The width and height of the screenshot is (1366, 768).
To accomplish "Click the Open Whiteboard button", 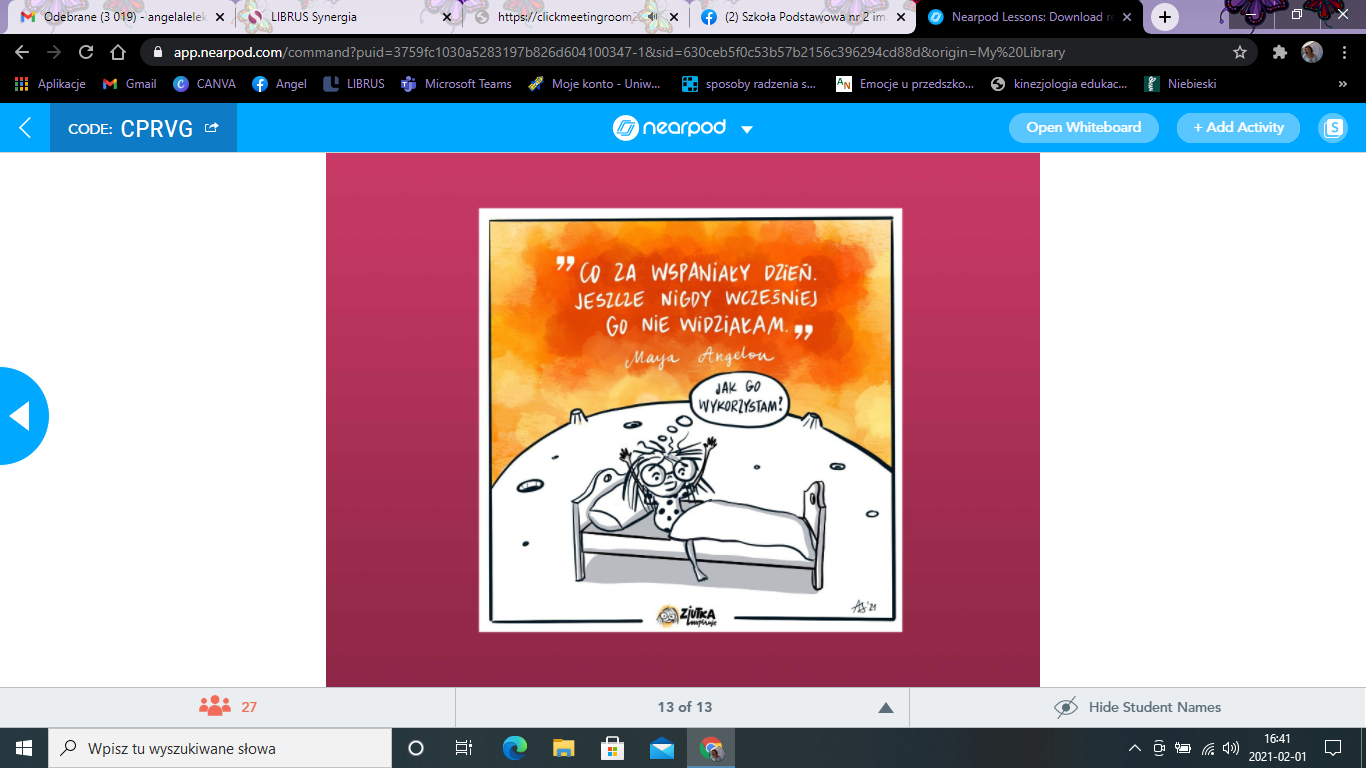I will (x=1083, y=128).
